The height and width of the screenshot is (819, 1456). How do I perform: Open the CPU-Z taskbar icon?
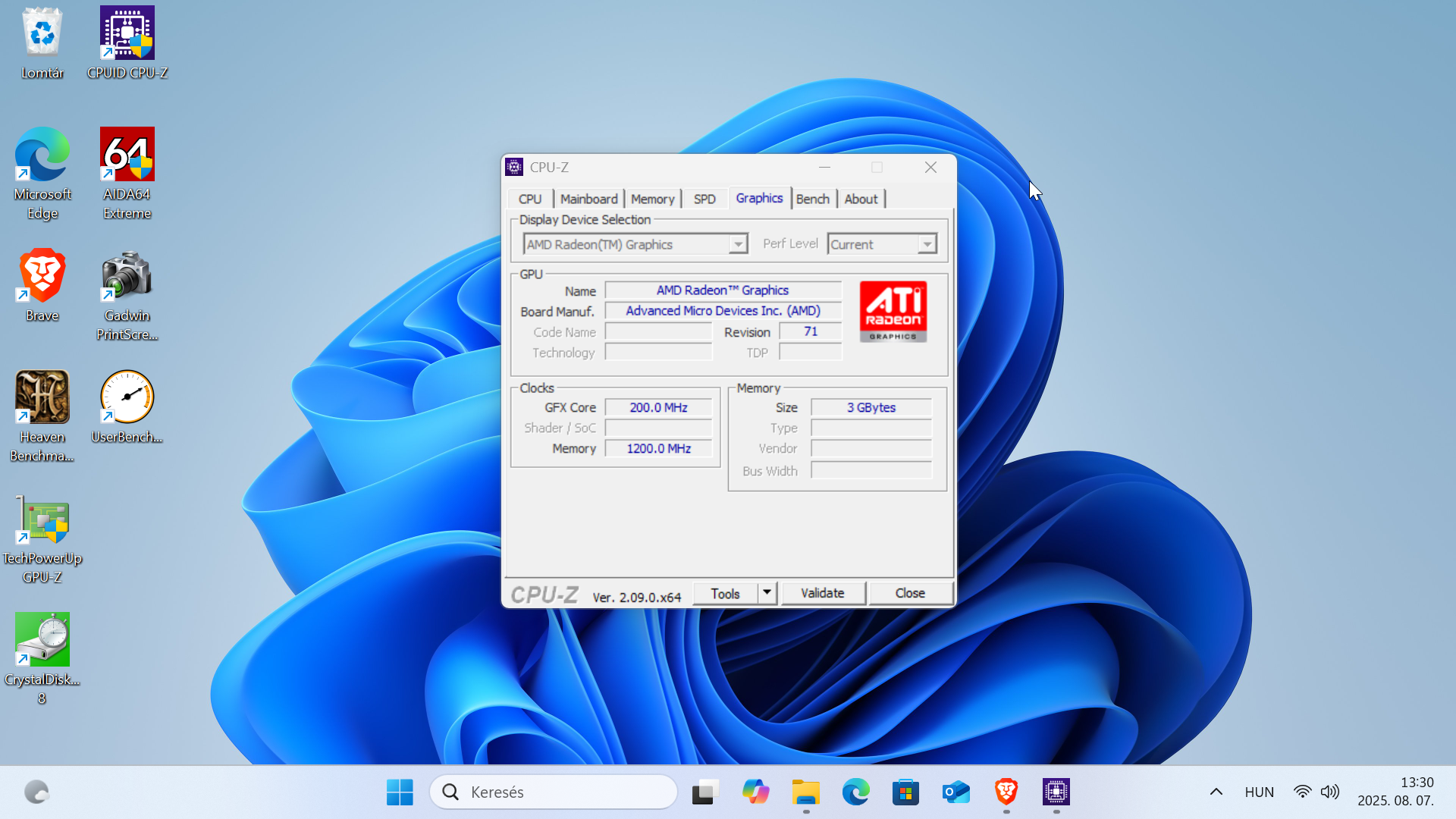coord(1056,792)
